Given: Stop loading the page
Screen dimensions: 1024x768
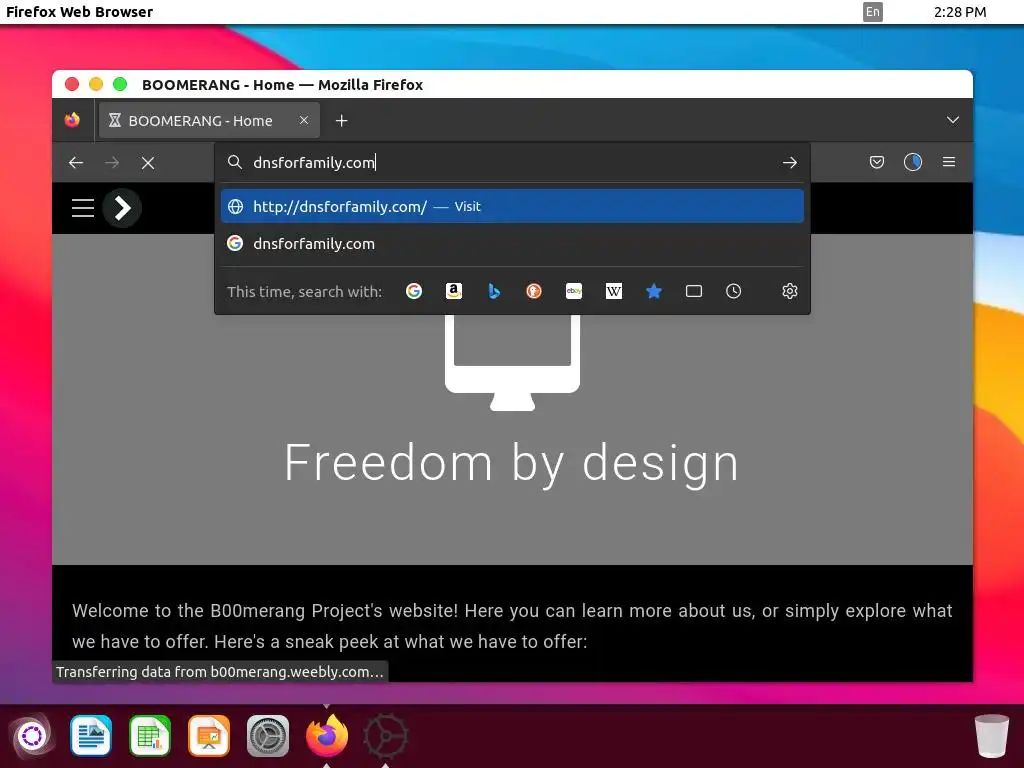Looking at the screenshot, I should coord(148,163).
